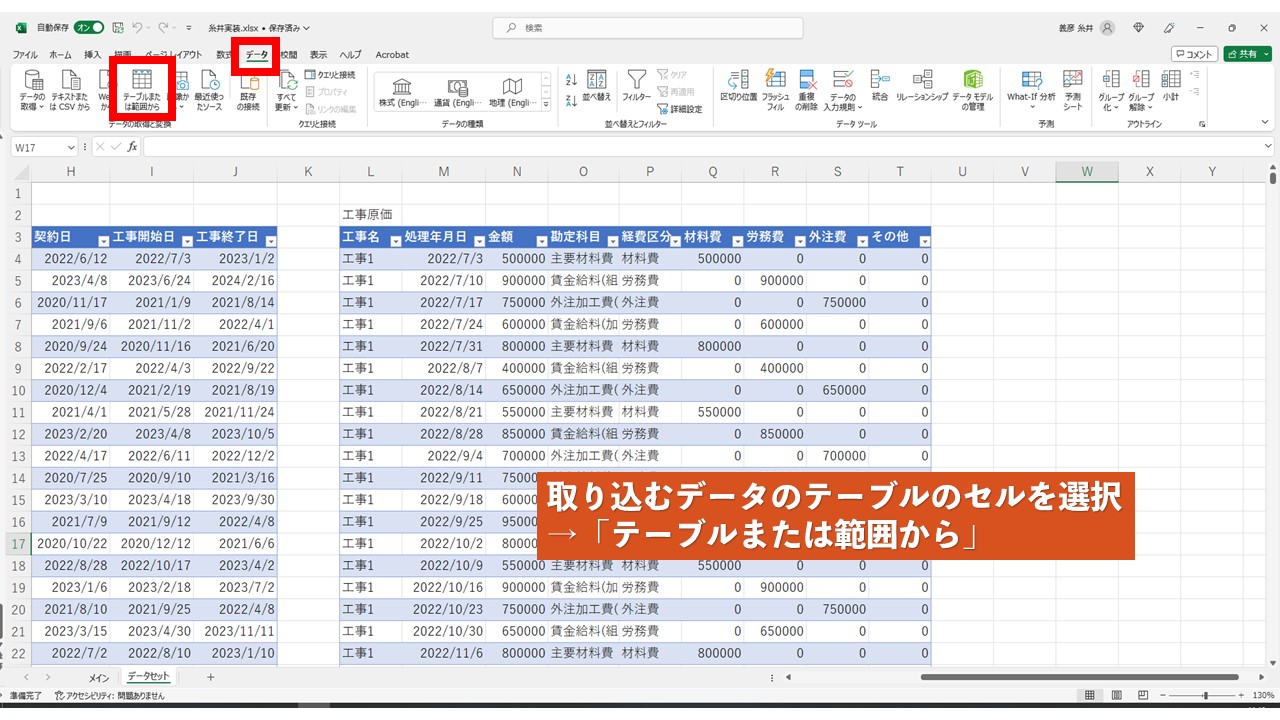Click 統合 (Consolidate) icon
The width and height of the screenshot is (1280, 720).
[879, 79]
